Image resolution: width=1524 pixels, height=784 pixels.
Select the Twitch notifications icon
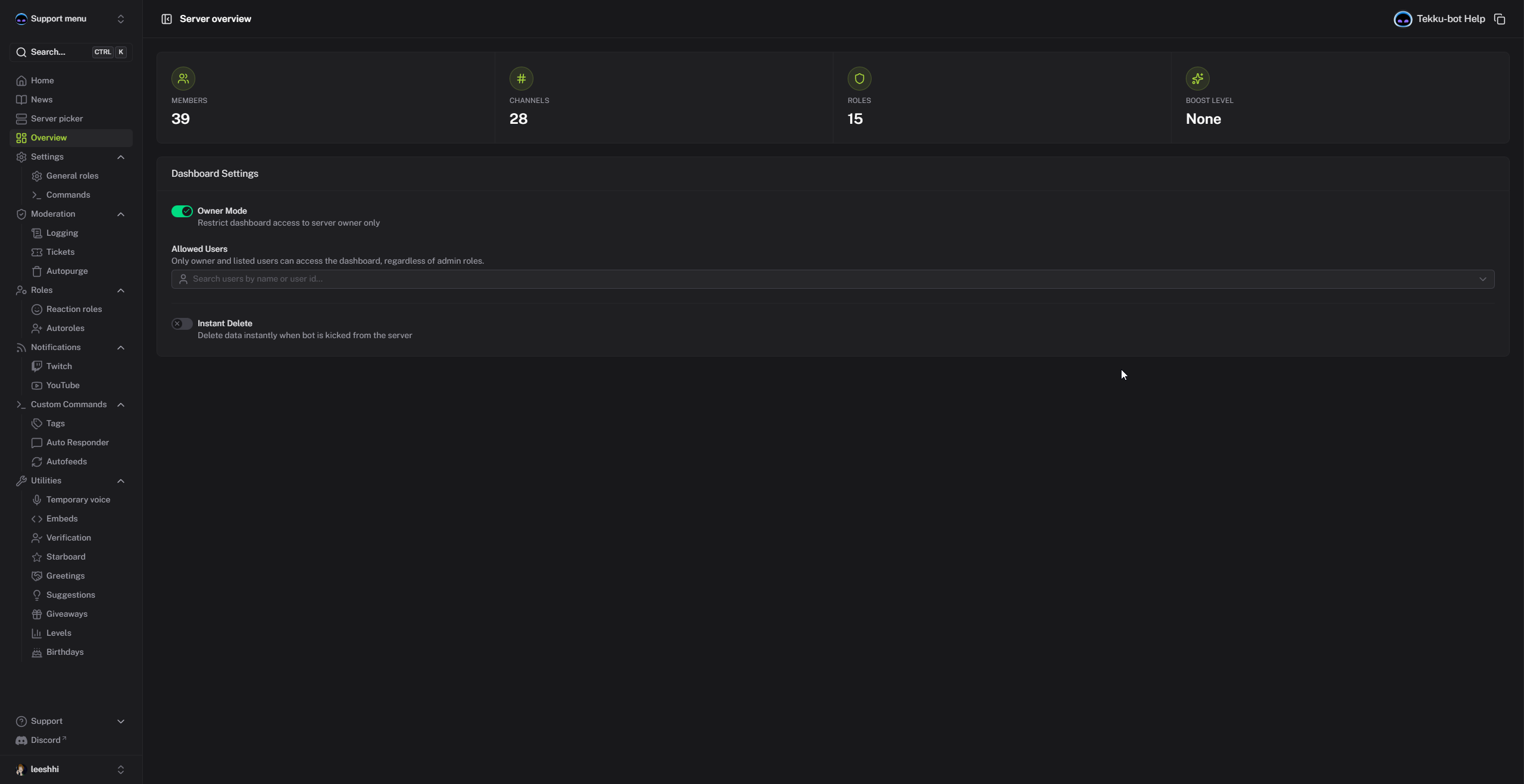click(37, 366)
